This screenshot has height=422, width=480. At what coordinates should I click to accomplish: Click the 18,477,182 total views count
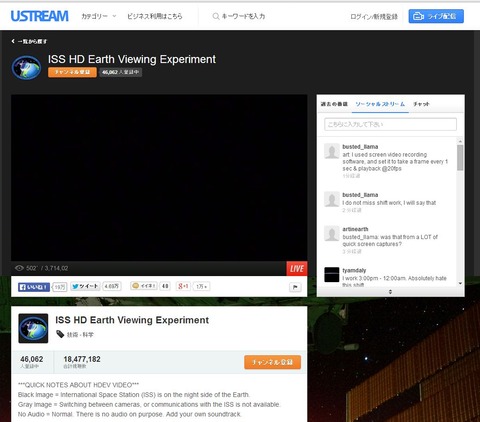(x=82, y=359)
